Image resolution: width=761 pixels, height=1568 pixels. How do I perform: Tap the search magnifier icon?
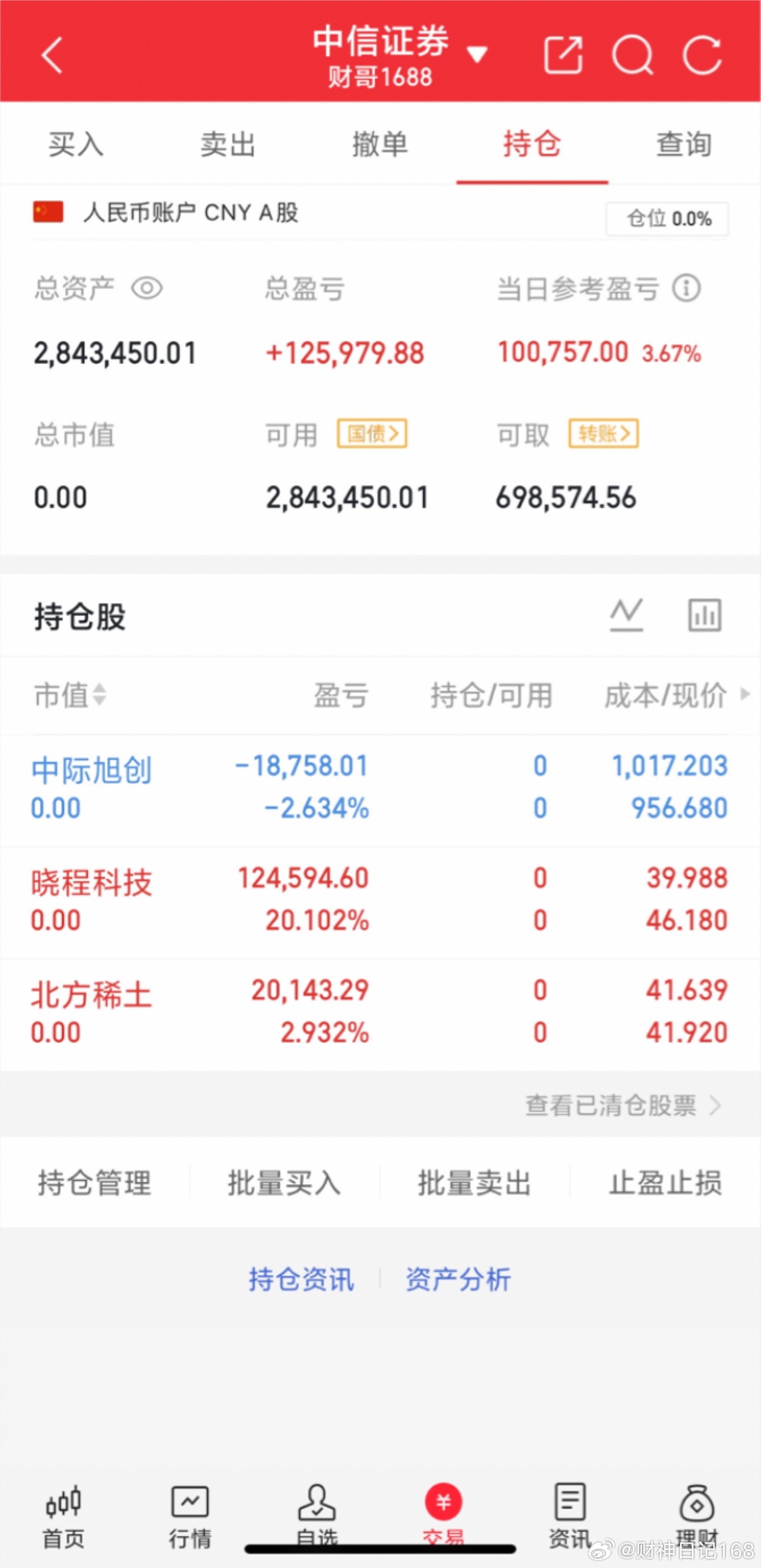click(633, 56)
